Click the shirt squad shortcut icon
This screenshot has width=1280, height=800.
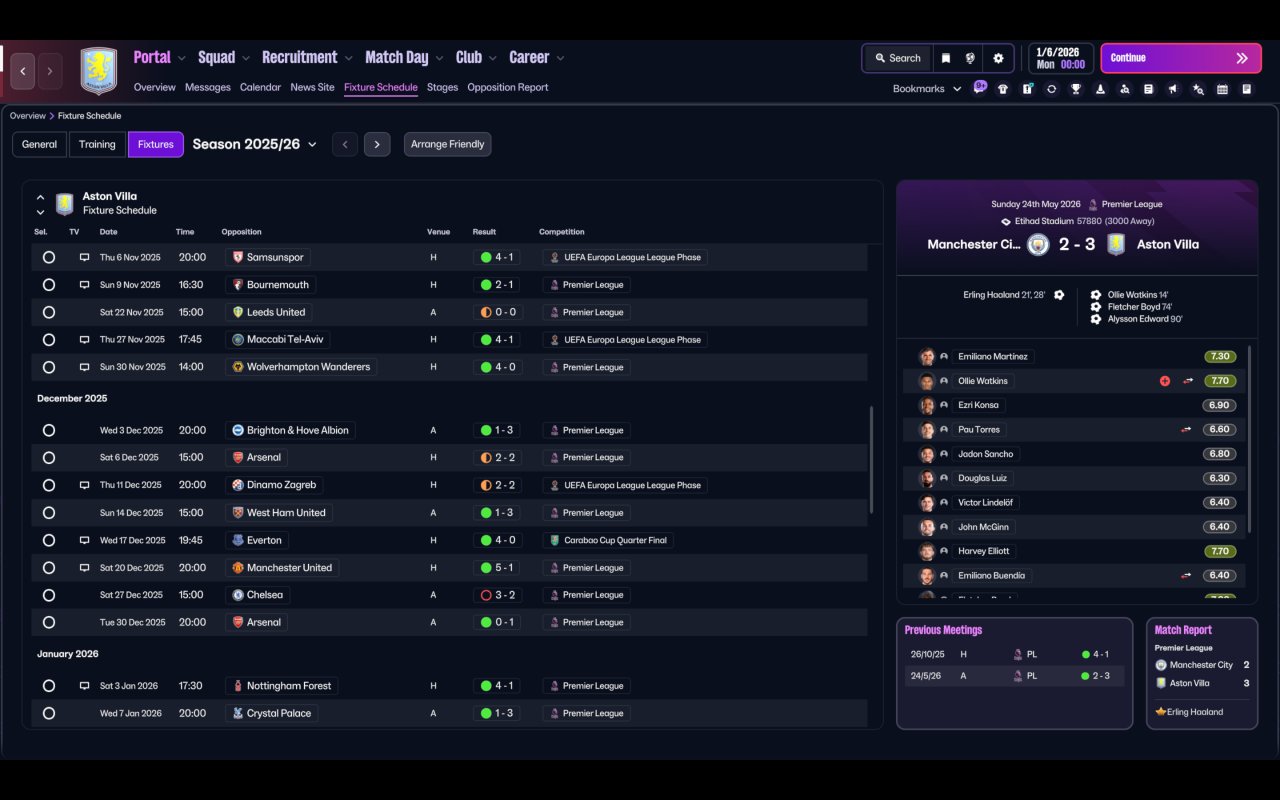[x=1003, y=89]
